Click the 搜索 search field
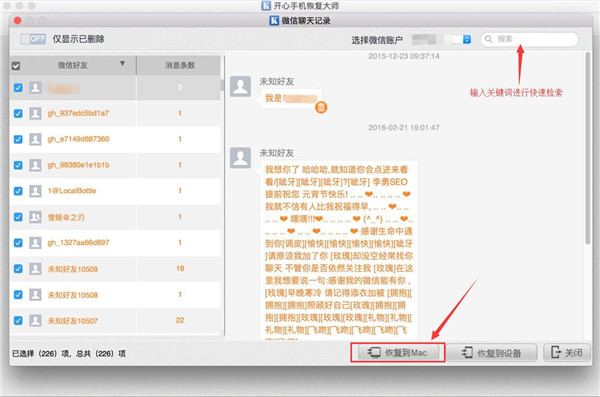600x397 pixels. tap(529, 39)
